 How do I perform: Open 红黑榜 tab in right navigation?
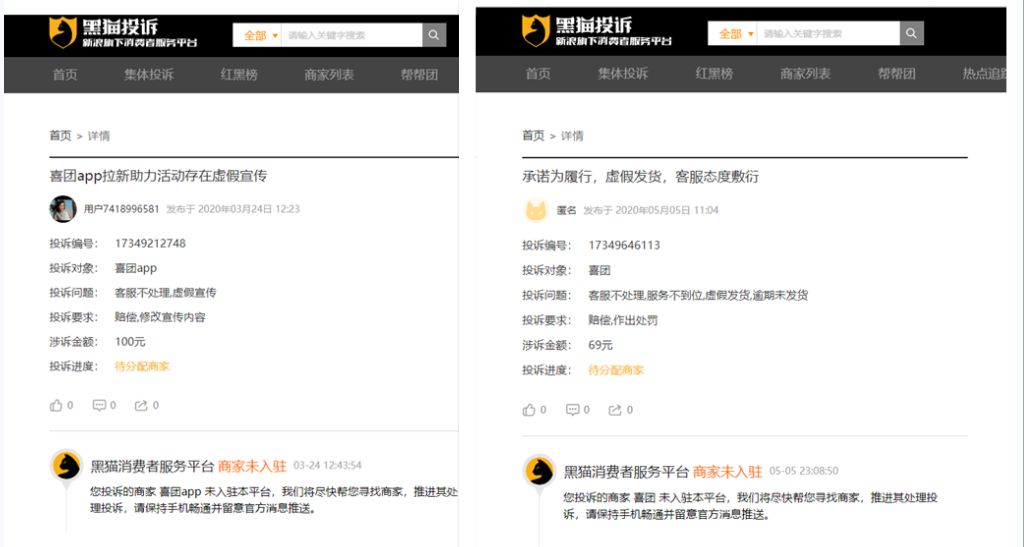tap(714, 74)
